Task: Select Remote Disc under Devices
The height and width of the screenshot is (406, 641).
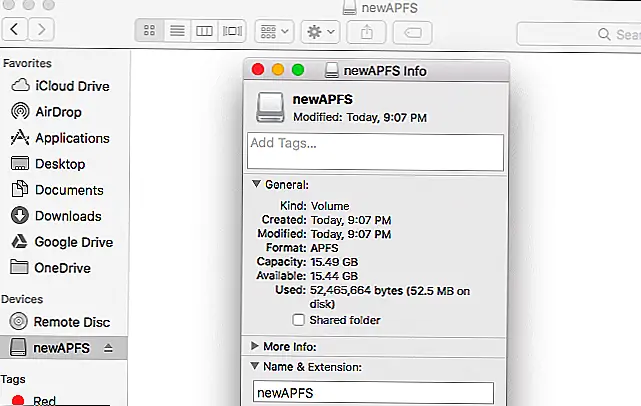Action: (x=72, y=321)
